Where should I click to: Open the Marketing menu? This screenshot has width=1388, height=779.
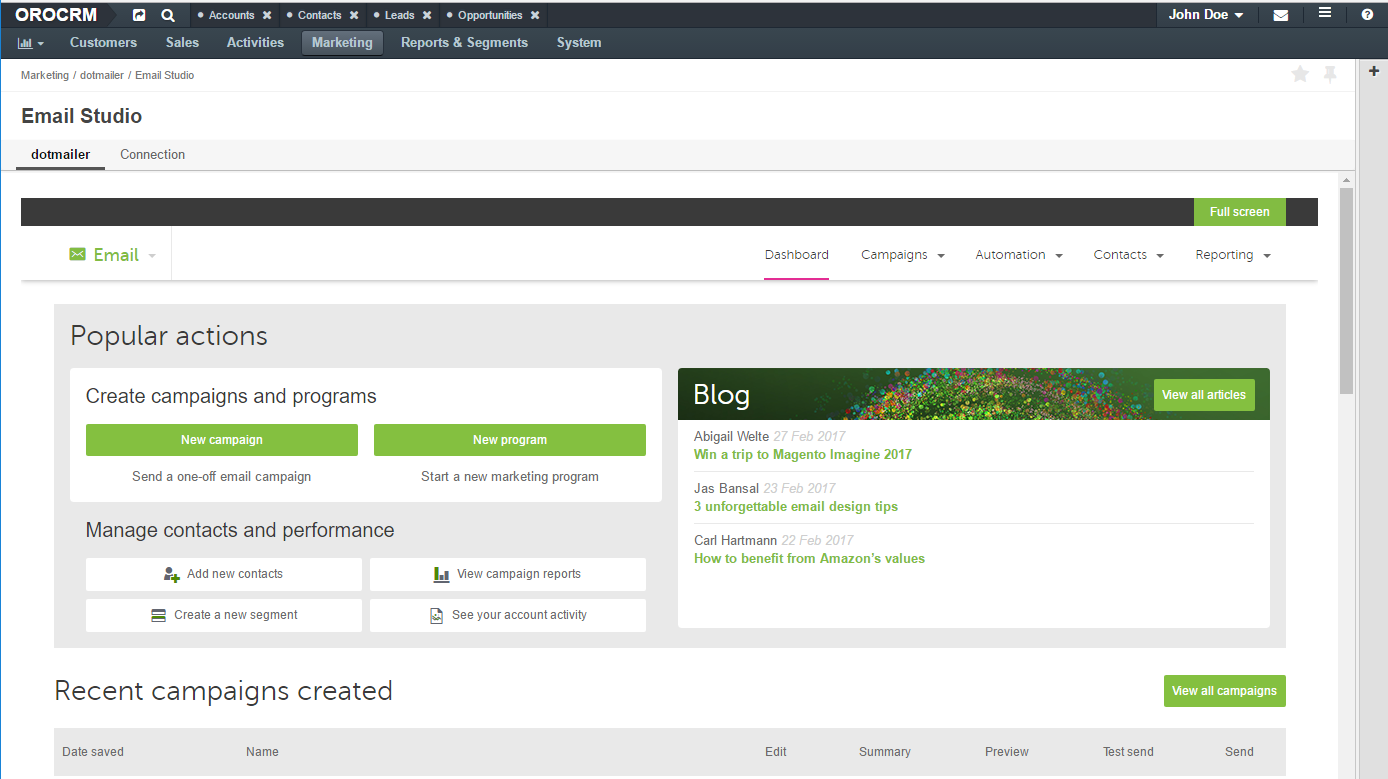click(342, 43)
